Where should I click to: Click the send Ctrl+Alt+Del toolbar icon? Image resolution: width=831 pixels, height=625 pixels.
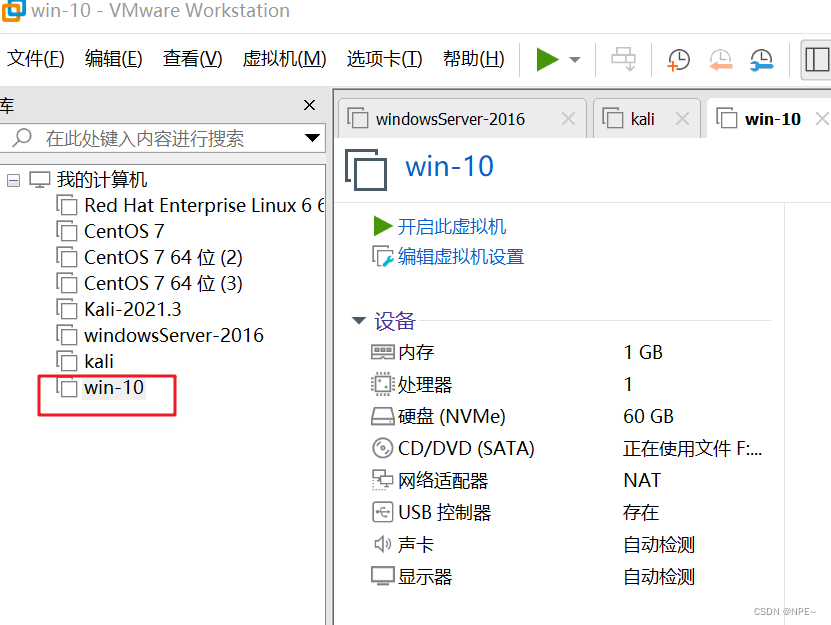[x=623, y=59]
